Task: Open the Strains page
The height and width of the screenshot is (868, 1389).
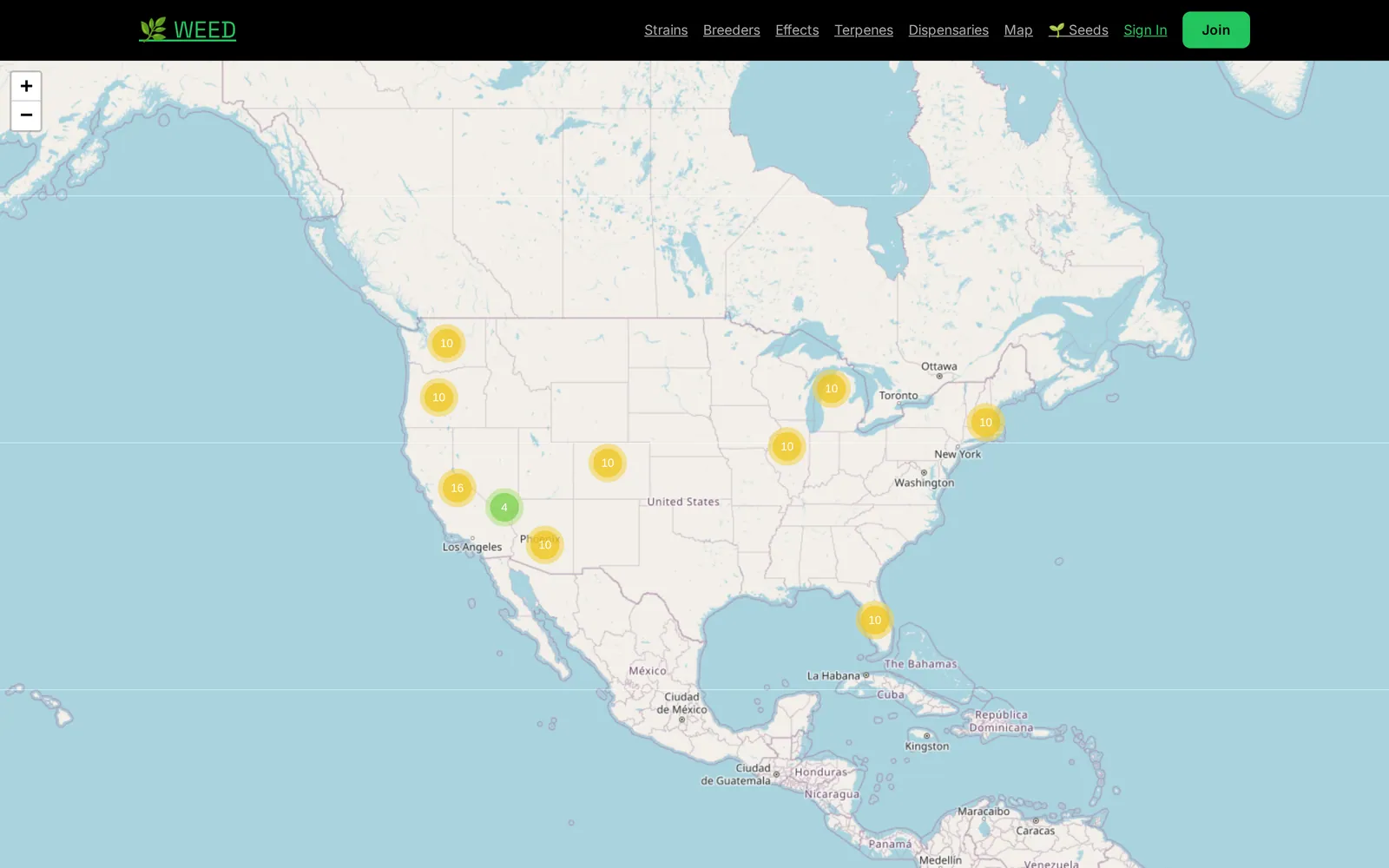Action: (x=666, y=30)
